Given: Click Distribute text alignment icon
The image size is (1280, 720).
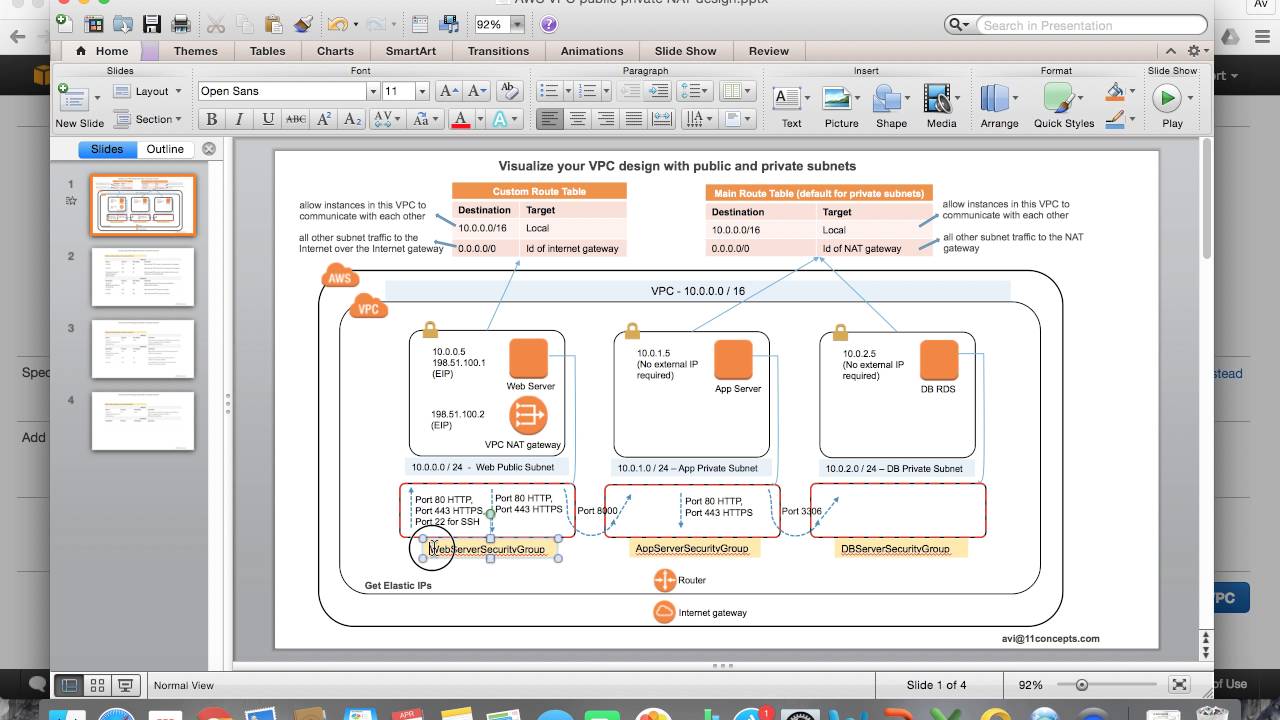Looking at the screenshot, I should 661,119.
